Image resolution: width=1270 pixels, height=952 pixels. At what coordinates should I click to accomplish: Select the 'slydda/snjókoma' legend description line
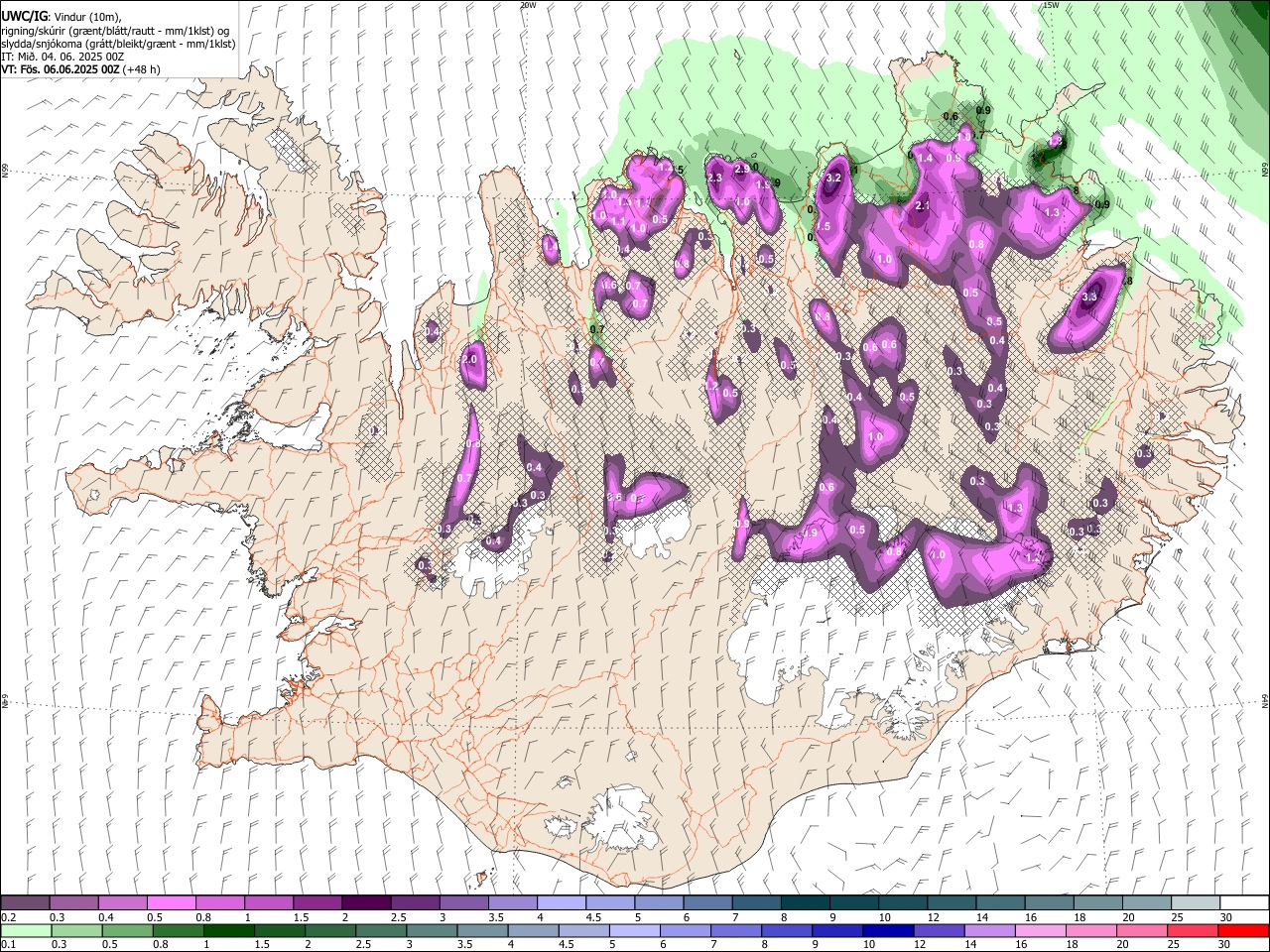pos(118,44)
